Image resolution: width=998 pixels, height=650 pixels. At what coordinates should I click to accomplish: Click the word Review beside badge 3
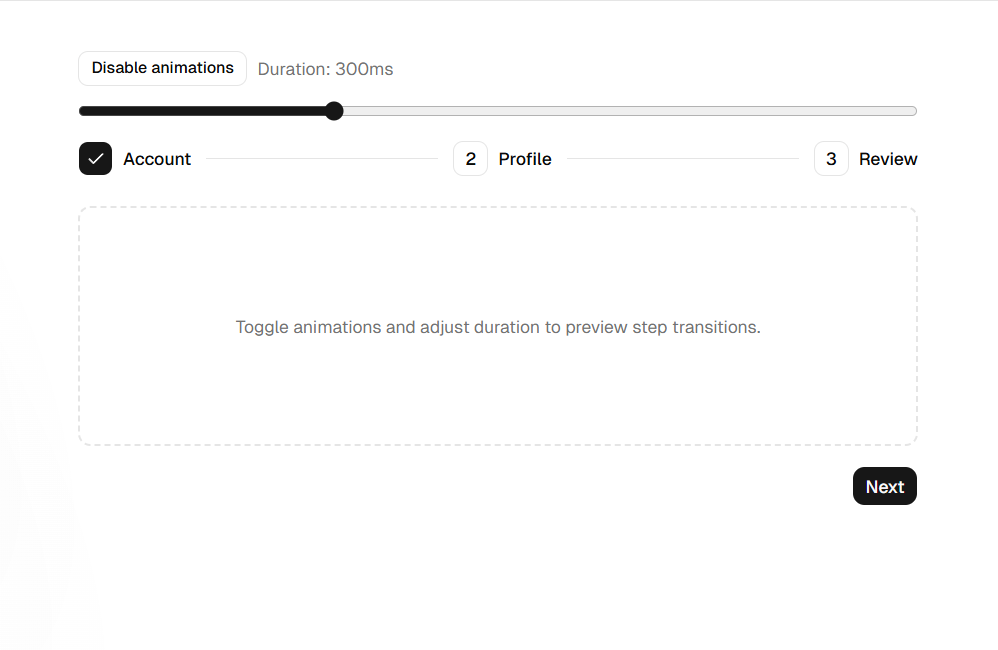point(888,159)
